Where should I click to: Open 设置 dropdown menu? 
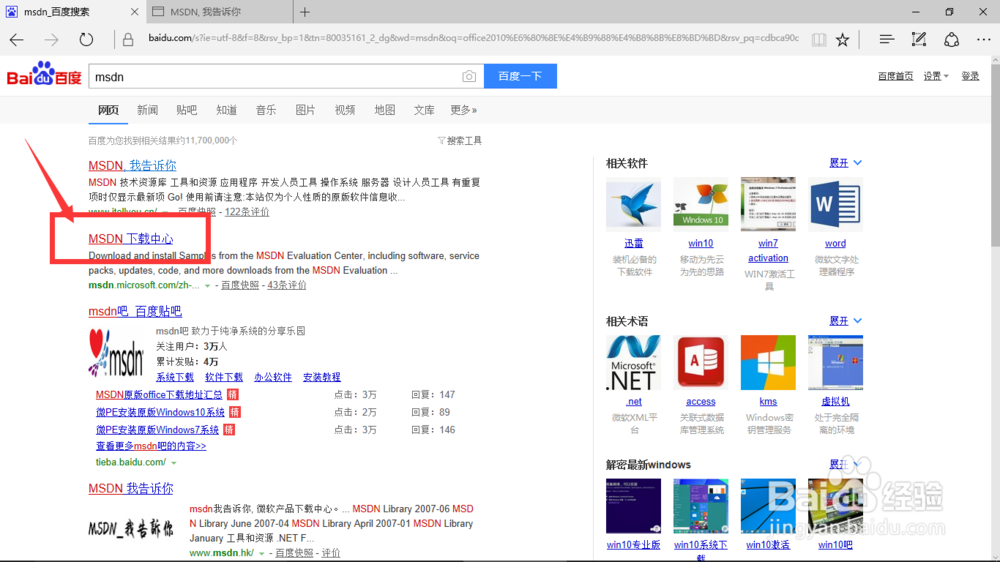[x=936, y=76]
